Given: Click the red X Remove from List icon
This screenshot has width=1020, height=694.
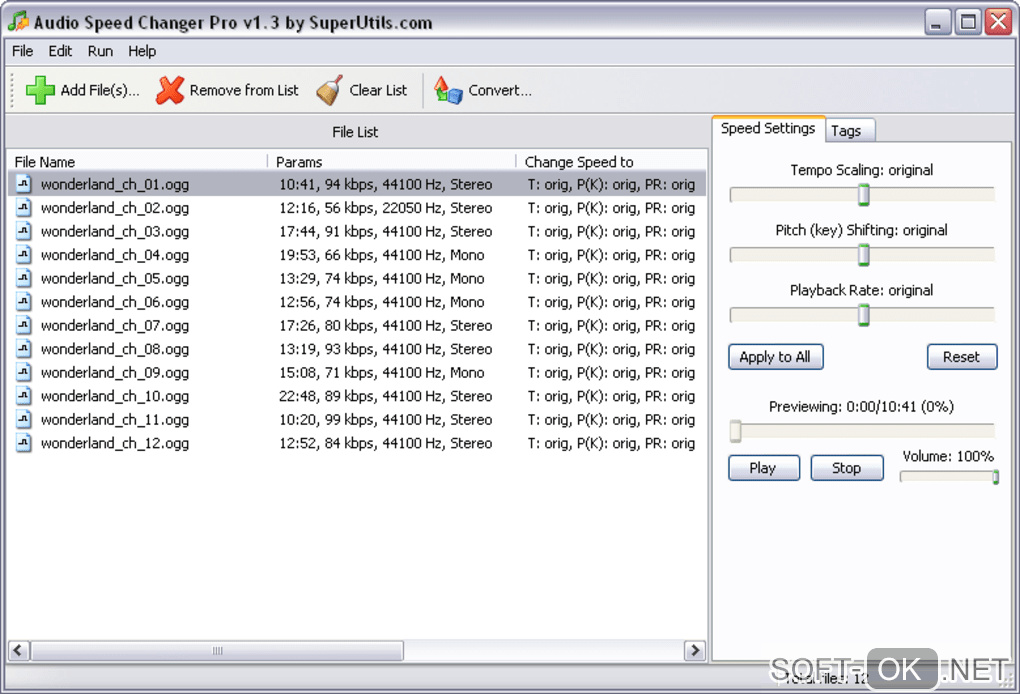Looking at the screenshot, I should click(x=170, y=90).
